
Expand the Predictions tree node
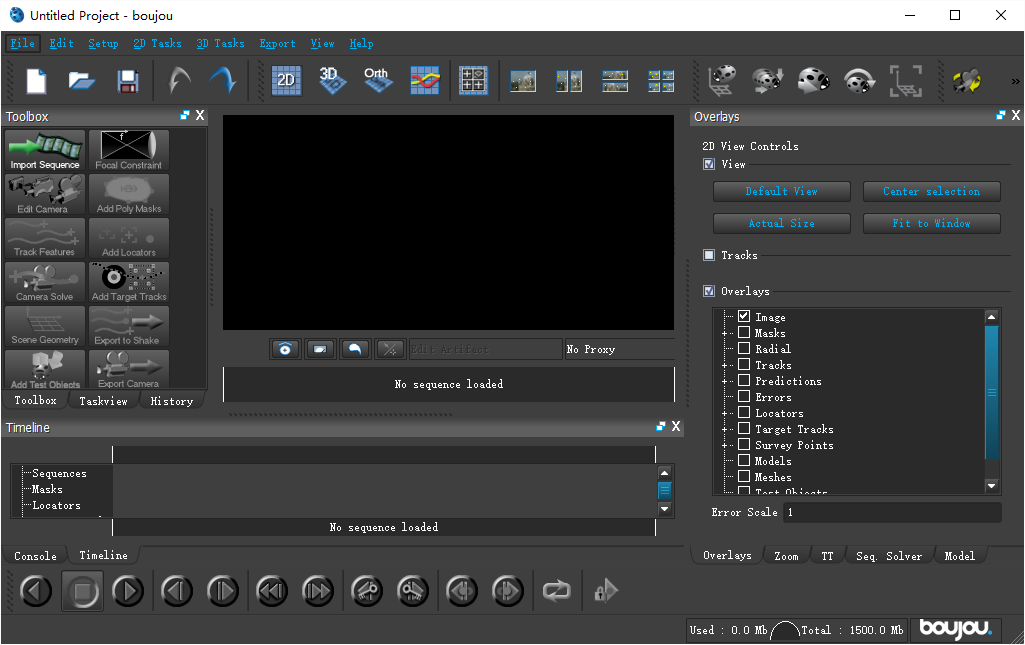(724, 381)
